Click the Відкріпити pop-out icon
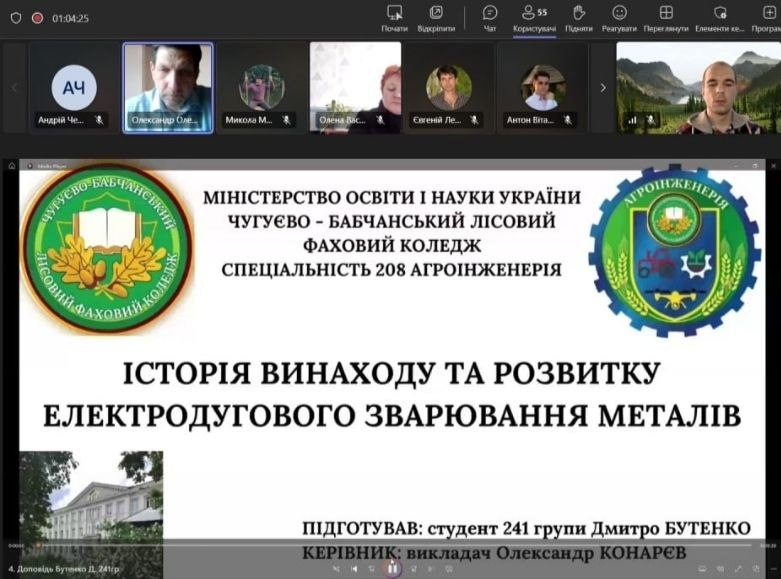Screen dimensions: 781x579 [x=436, y=17]
